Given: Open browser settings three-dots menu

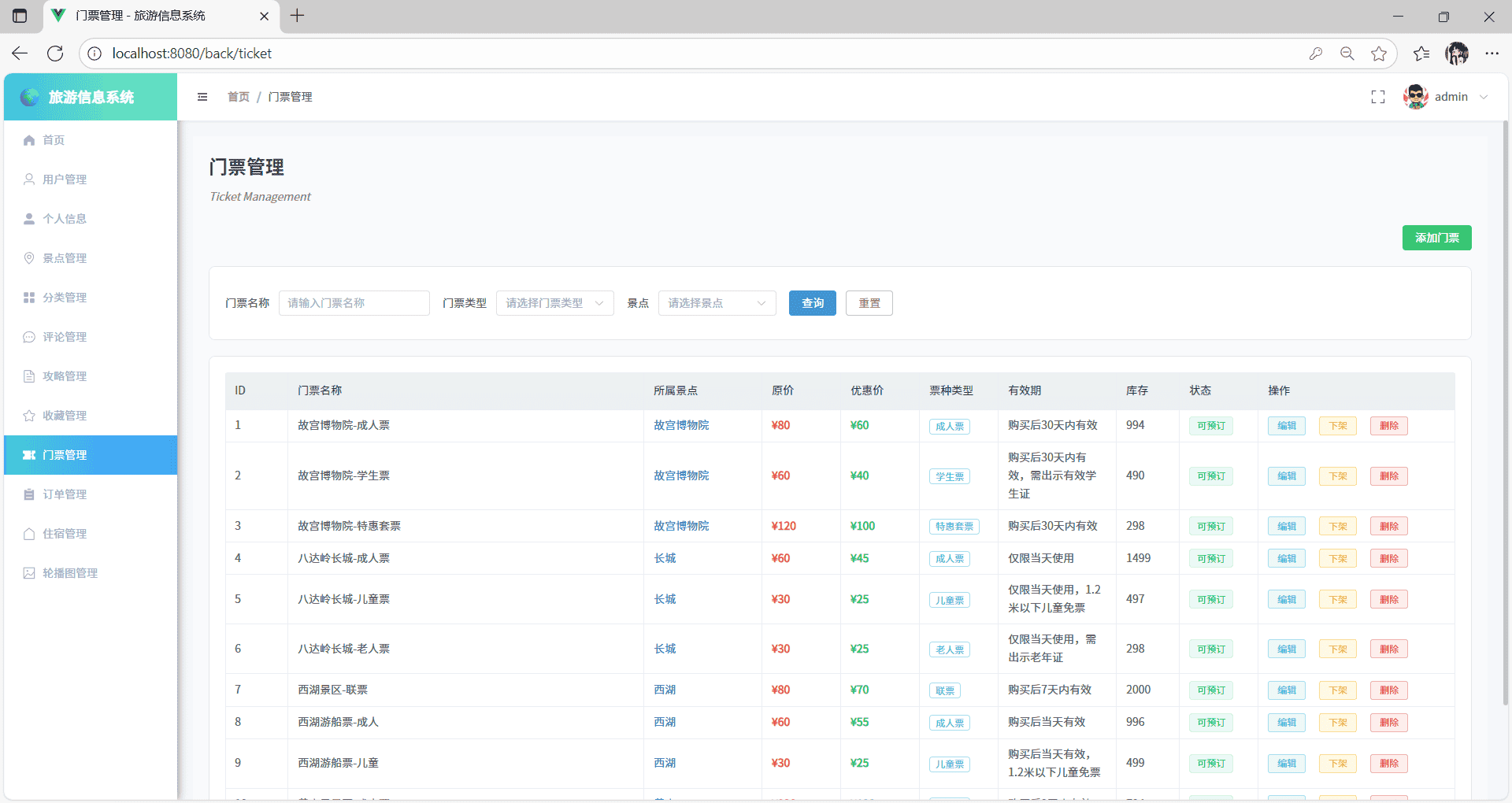Looking at the screenshot, I should [1492, 54].
